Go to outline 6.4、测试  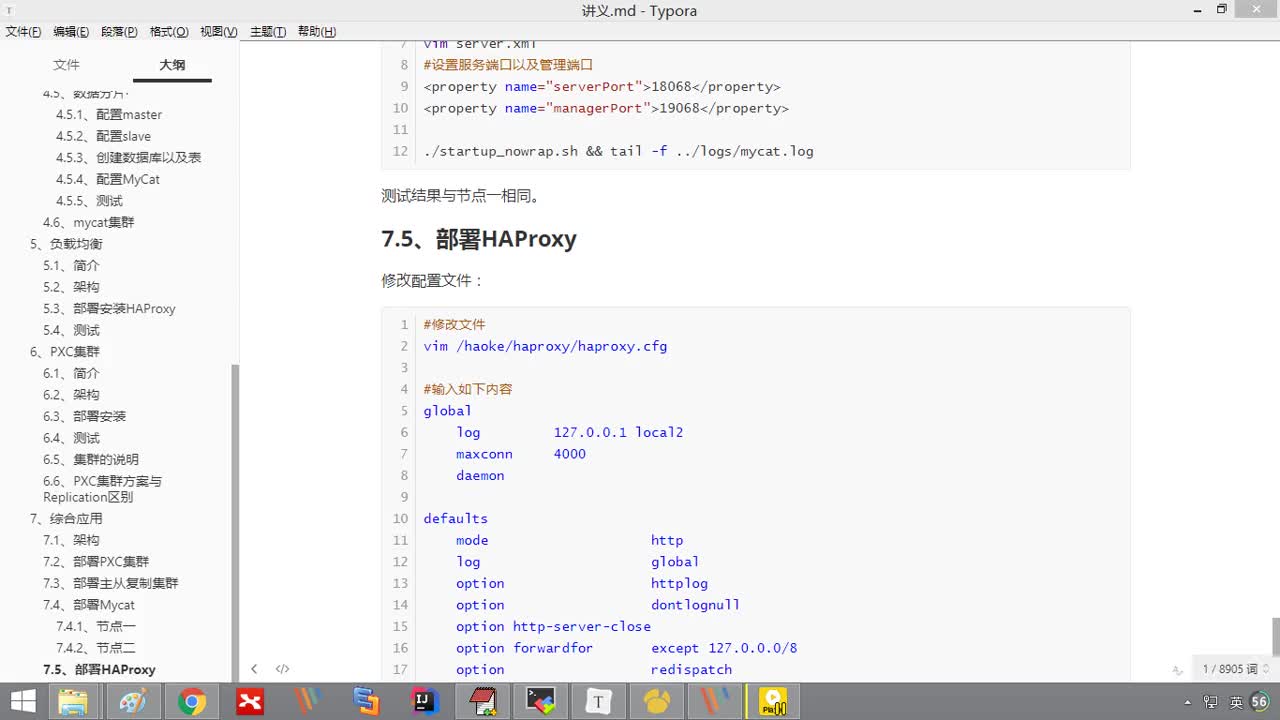click(x=71, y=438)
